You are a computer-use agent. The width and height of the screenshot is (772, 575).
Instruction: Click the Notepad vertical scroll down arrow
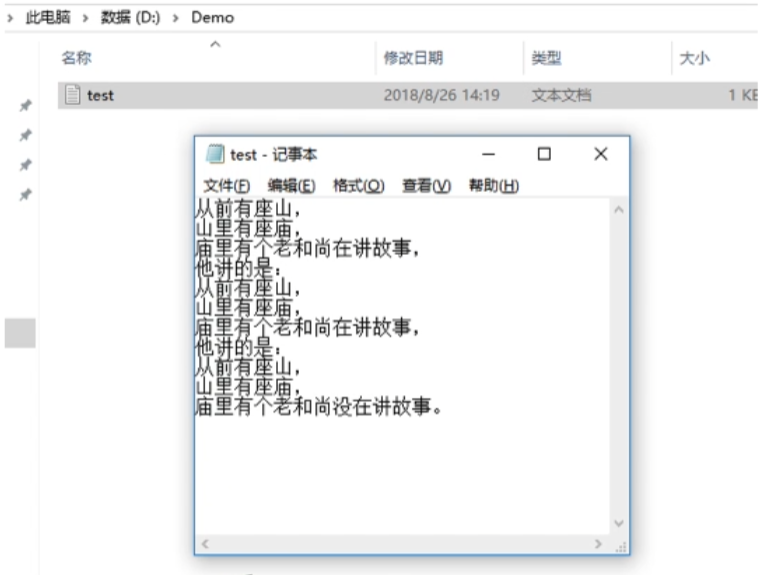click(x=619, y=523)
